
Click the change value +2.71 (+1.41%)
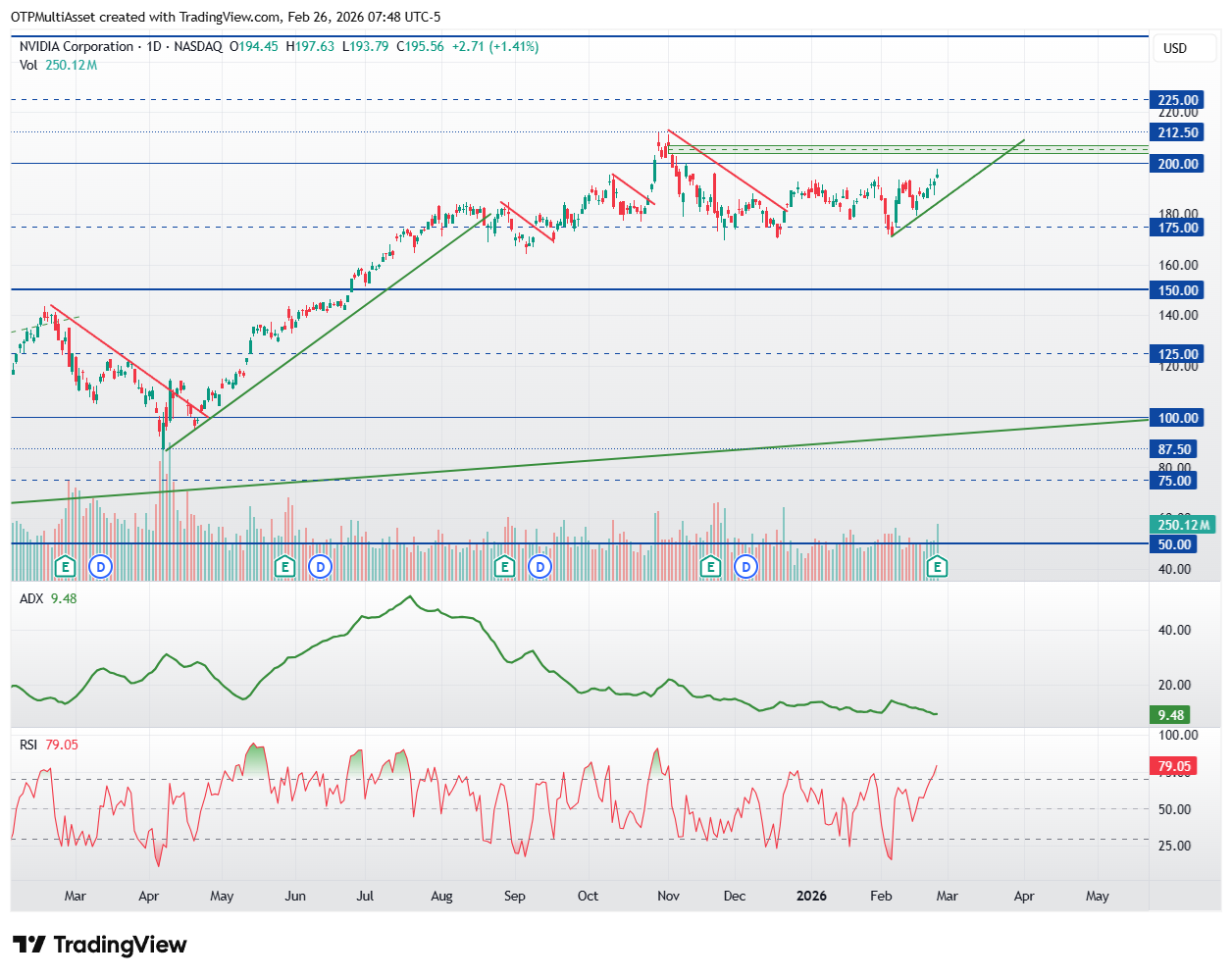click(x=495, y=46)
